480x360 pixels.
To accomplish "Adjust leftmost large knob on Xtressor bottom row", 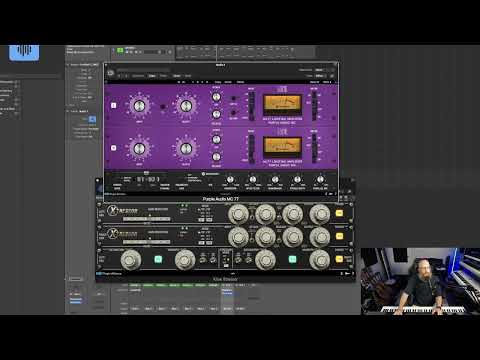I will (x=131, y=260).
